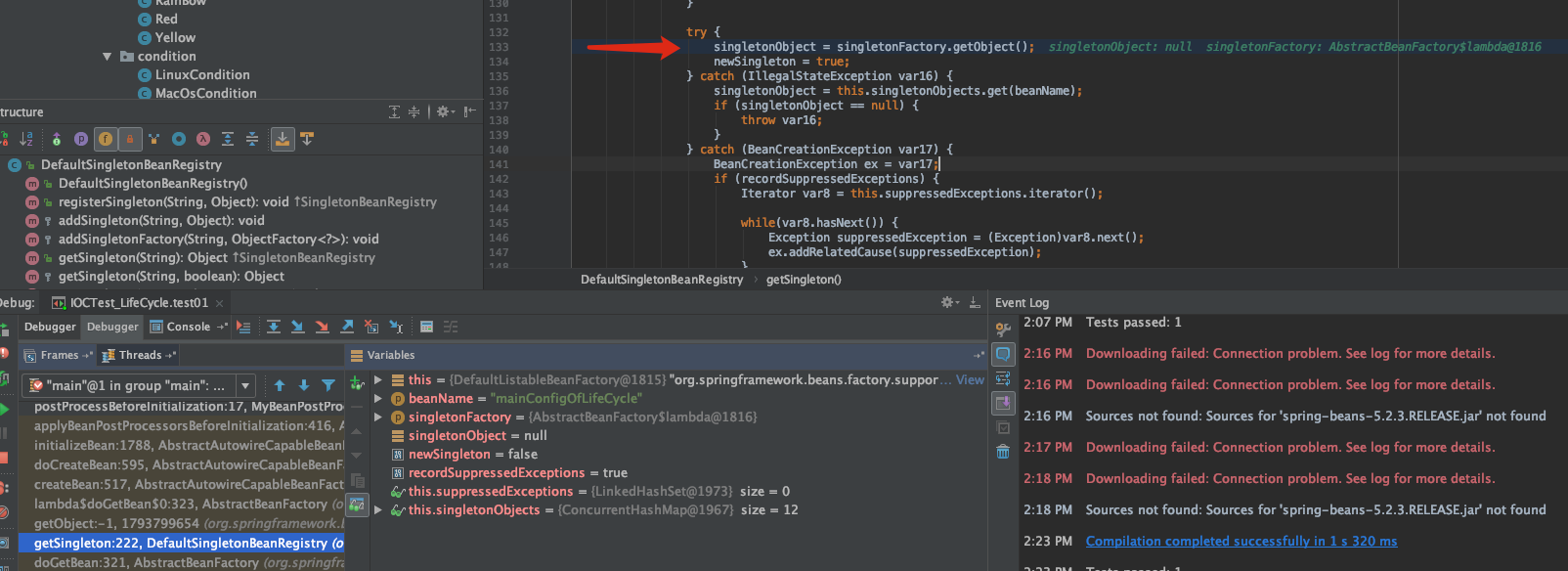Viewport: 1568px width, 571px height.
Task: Toggle show watches in variables glasses icon
Action: tap(357, 505)
